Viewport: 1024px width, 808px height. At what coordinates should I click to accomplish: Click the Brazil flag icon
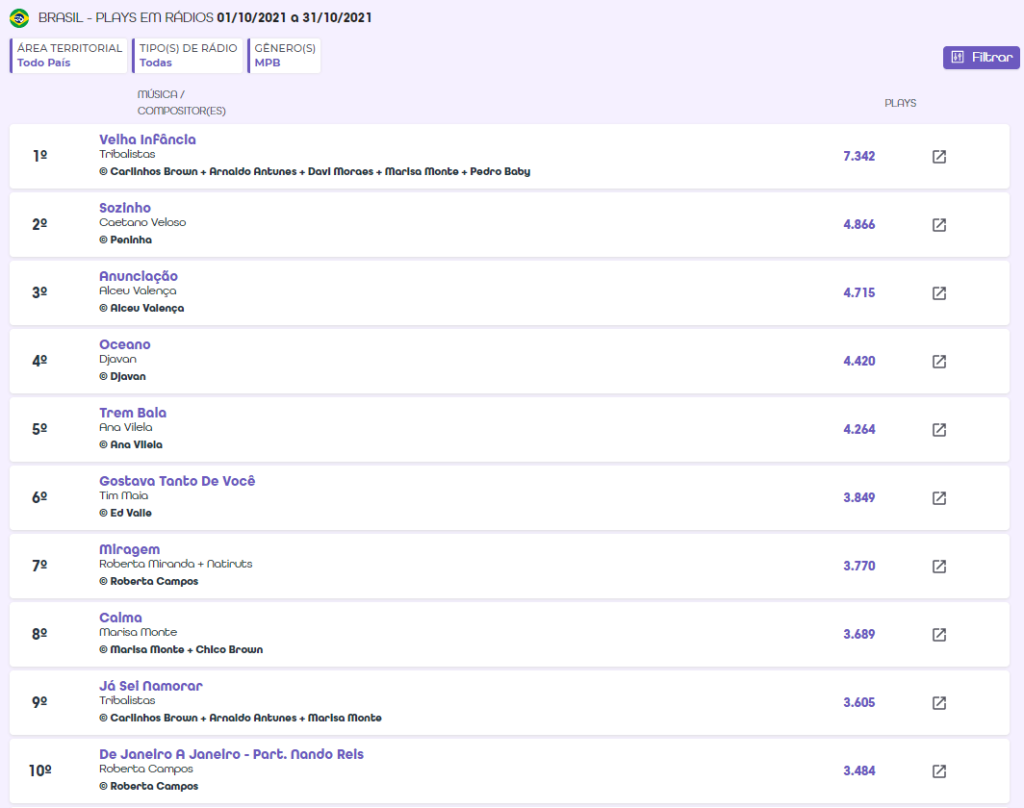click(x=19, y=18)
